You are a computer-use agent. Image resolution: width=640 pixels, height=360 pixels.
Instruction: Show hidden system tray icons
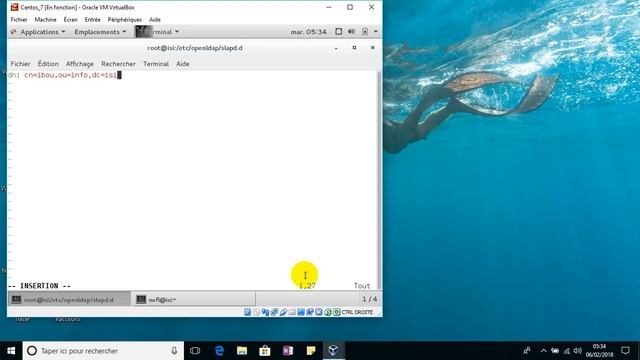point(543,351)
